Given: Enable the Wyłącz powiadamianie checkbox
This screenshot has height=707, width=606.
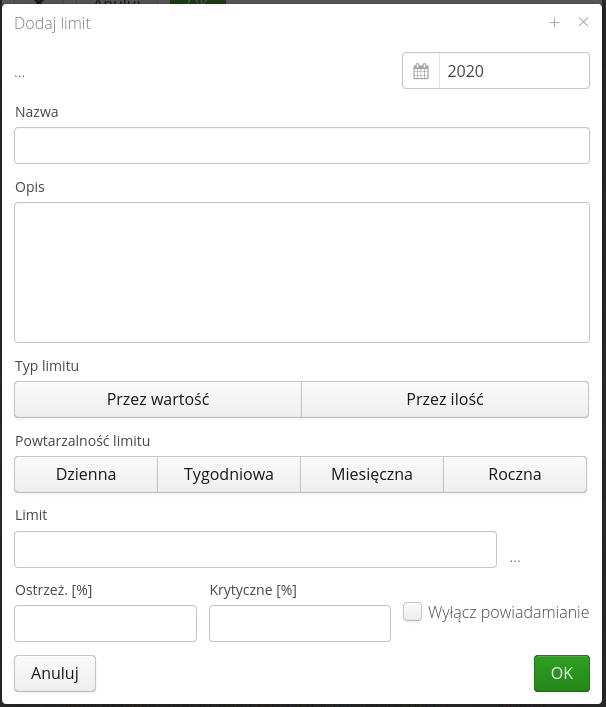Looking at the screenshot, I should tap(413, 612).
